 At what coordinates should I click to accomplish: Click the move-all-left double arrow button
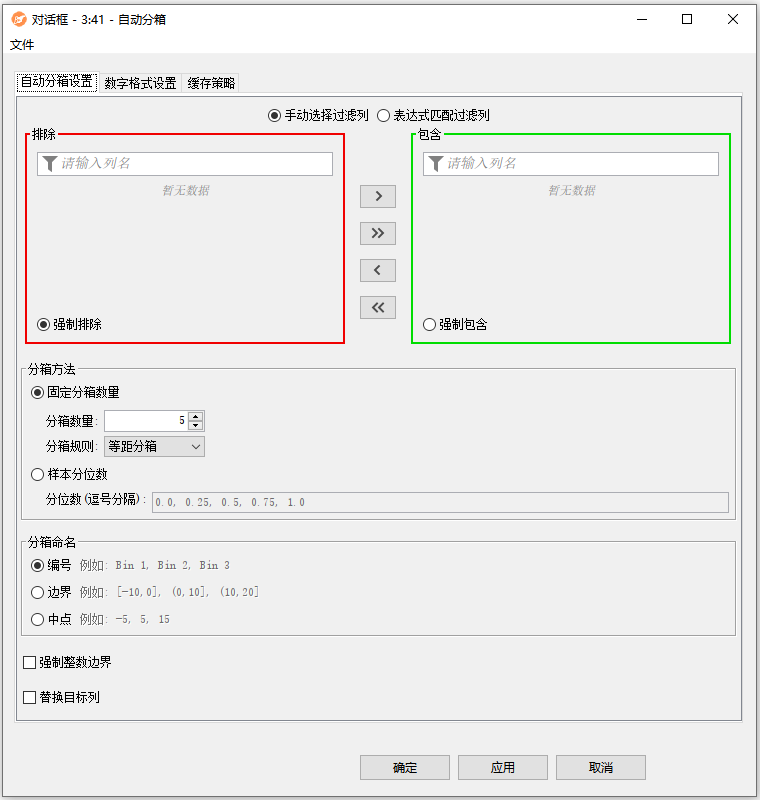377,308
